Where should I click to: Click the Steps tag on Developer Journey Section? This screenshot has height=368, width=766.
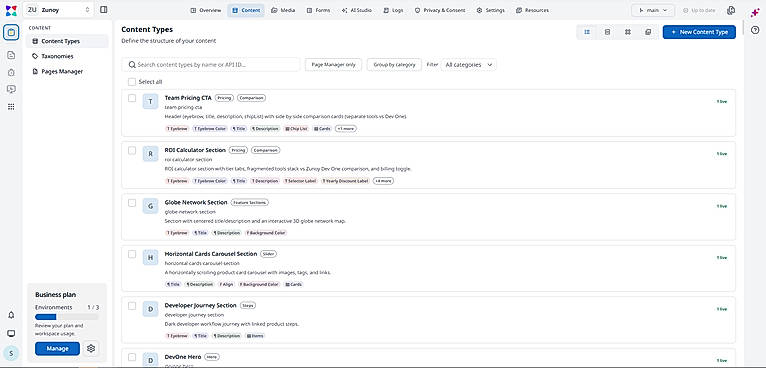pyautogui.click(x=248, y=305)
